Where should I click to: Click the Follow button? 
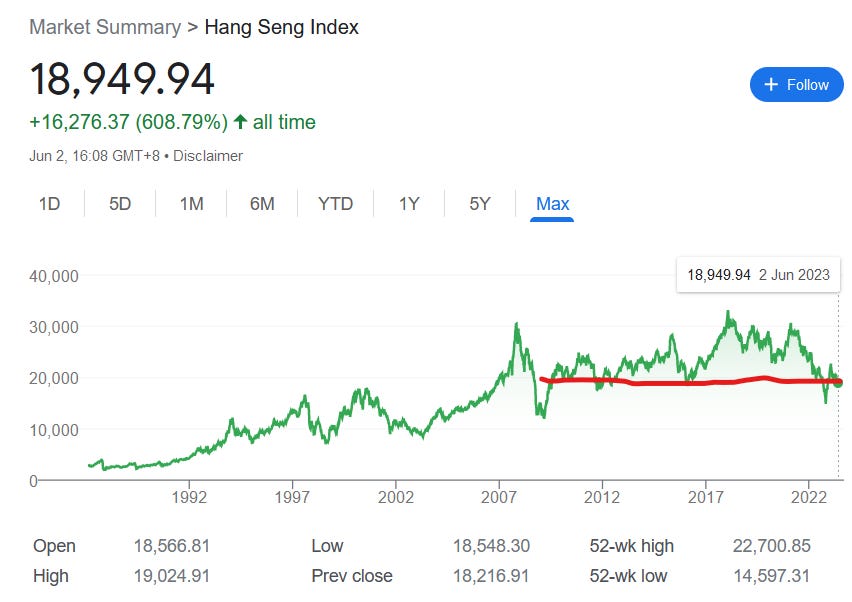tap(796, 85)
